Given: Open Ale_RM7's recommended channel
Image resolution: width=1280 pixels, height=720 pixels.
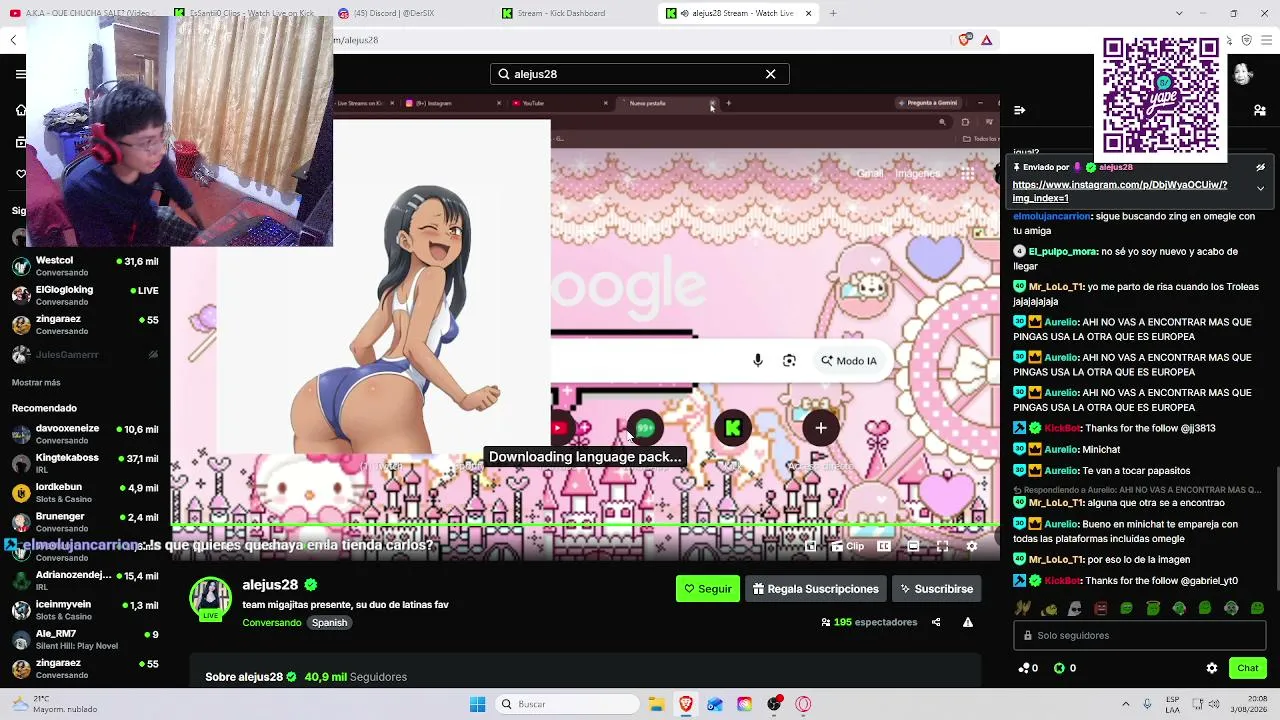Looking at the screenshot, I should click(85, 639).
